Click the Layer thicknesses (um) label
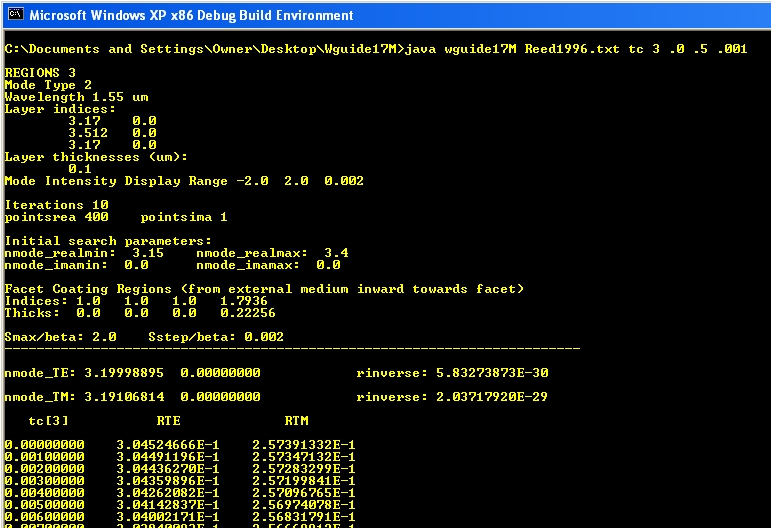 coord(96,157)
